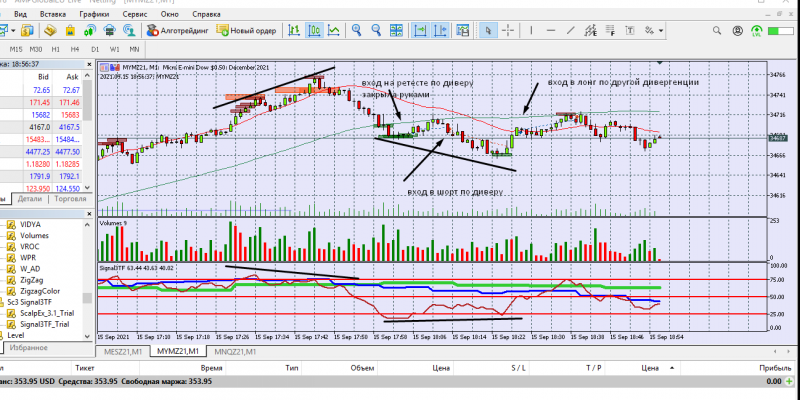Open the Вставка menu
The width and height of the screenshot is (800, 400).
click(x=53, y=14)
